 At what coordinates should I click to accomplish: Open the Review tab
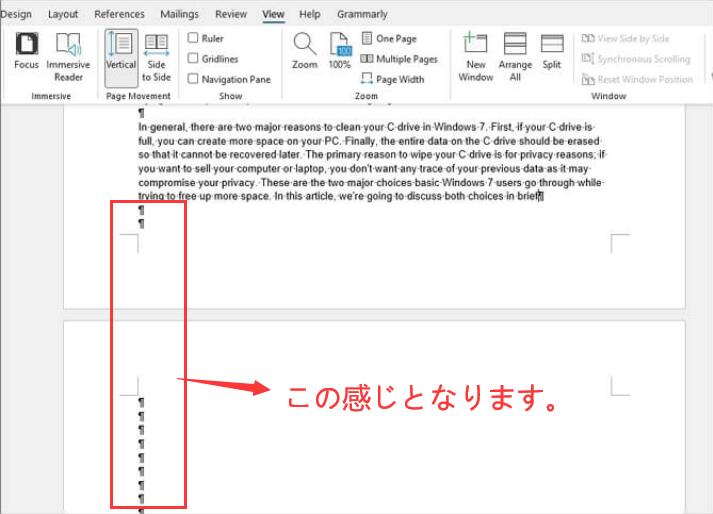(x=231, y=14)
